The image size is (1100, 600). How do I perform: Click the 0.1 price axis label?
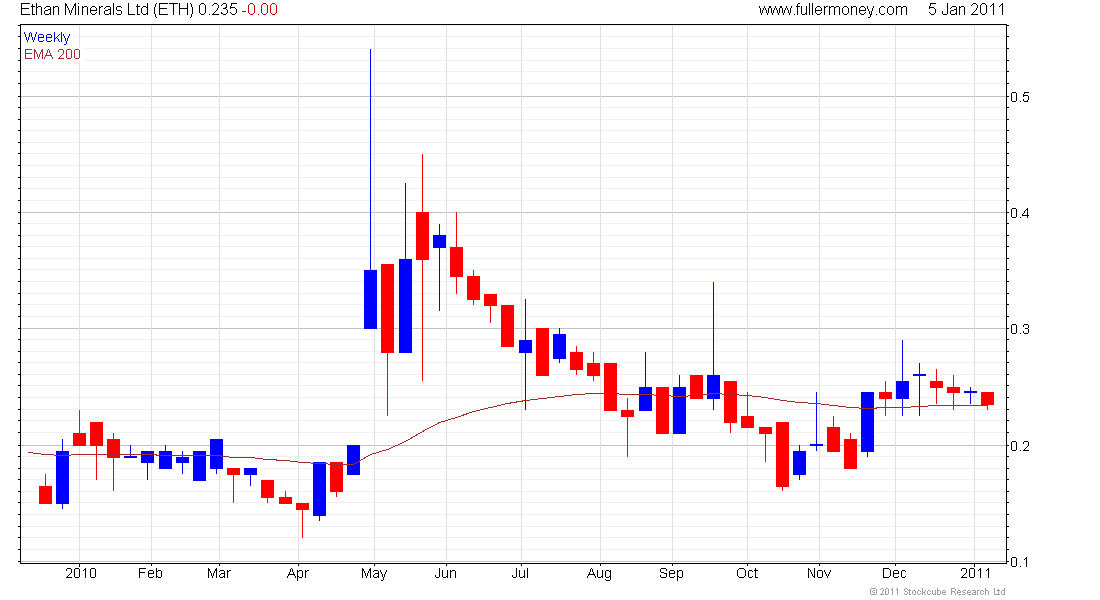click(1020, 561)
